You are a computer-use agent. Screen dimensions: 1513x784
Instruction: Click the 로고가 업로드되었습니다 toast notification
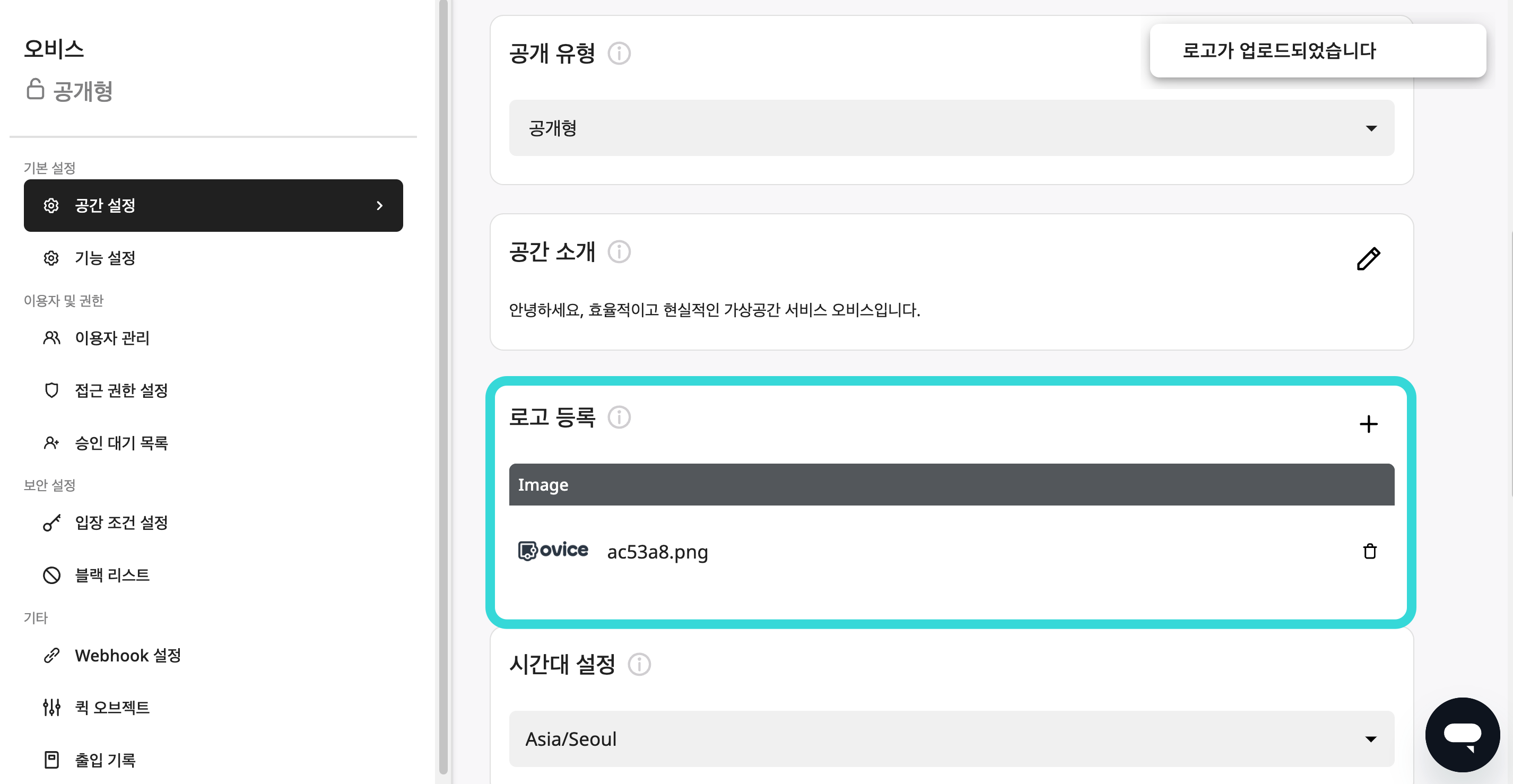[1317, 50]
